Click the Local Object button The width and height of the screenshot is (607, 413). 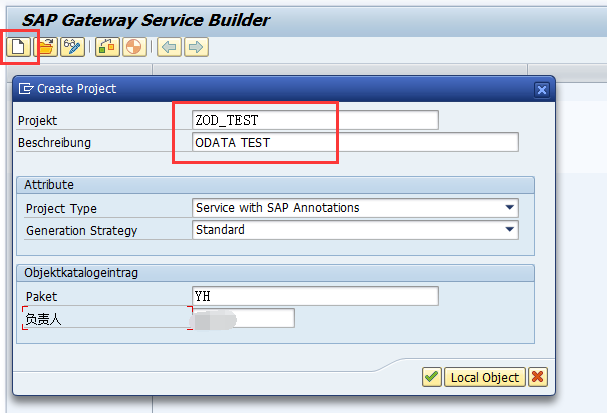pos(485,377)
